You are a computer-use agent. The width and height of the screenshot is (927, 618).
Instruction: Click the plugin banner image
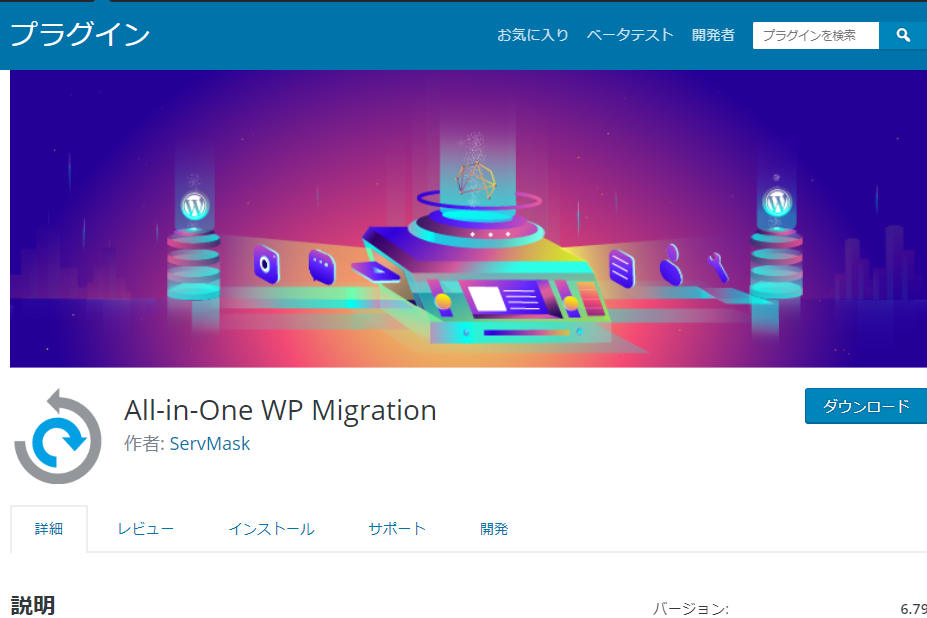tap(468, 219)
